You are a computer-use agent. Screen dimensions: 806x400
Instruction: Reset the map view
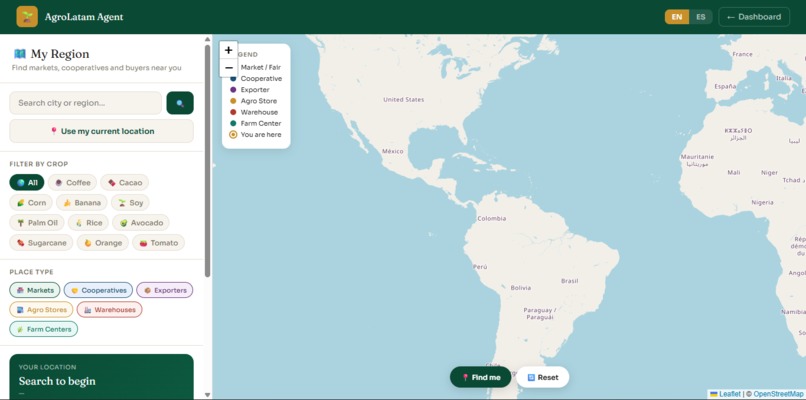tap(543, 377)
